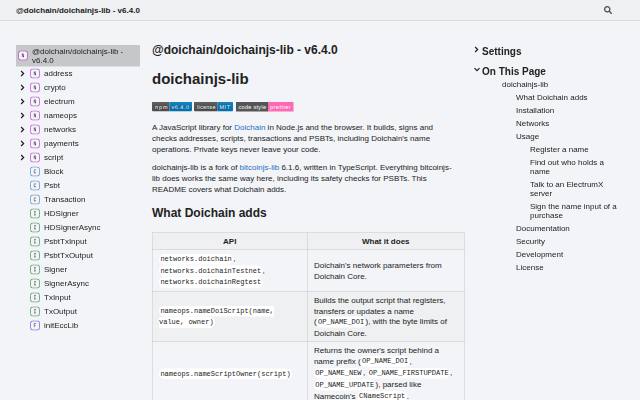The image size is (640, 400).
Task: Click the What Doichain adds heading
Action: pyautogui.click(x=209, y=213)
